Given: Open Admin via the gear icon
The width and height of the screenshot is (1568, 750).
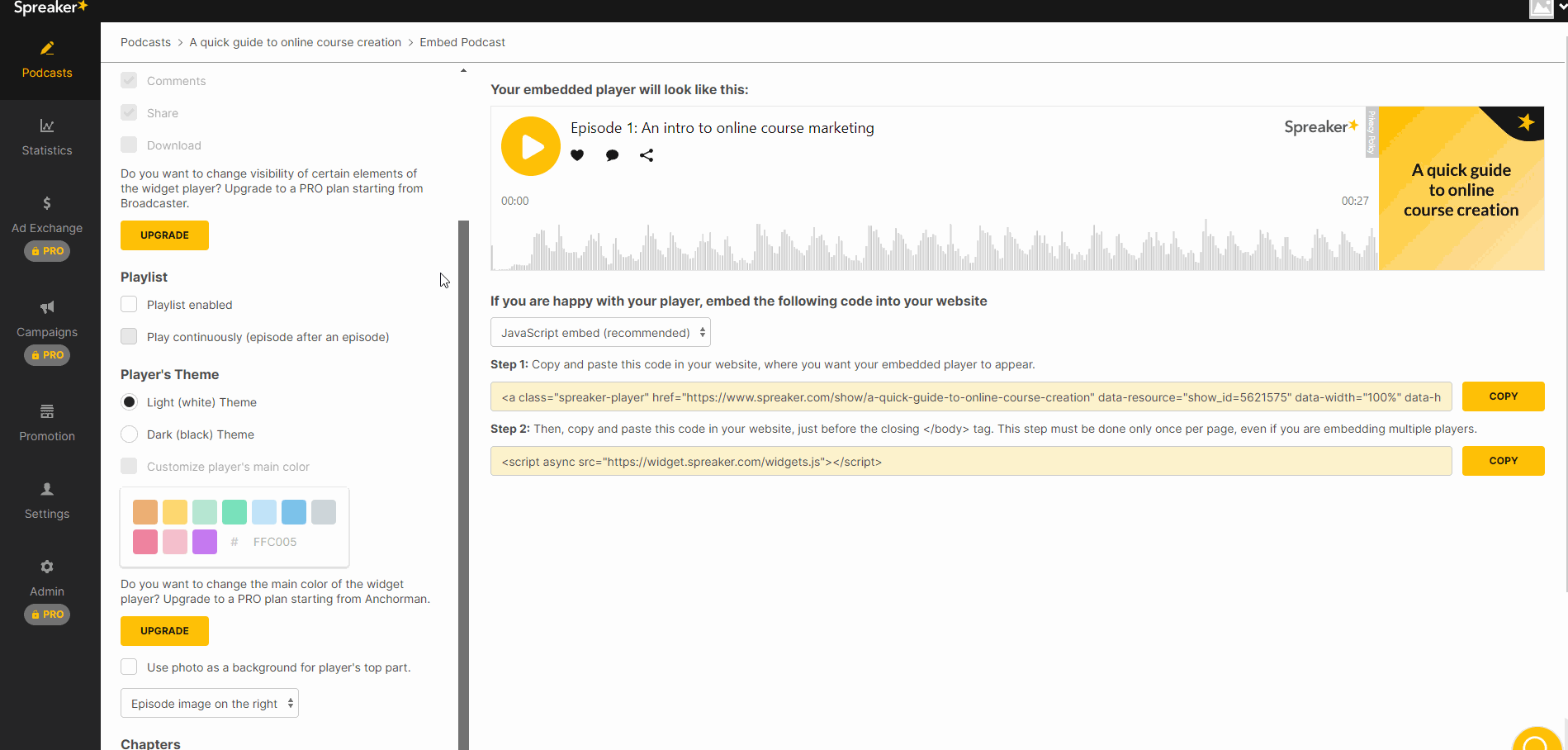Looking at the screenshot, I should click(46, 567).
